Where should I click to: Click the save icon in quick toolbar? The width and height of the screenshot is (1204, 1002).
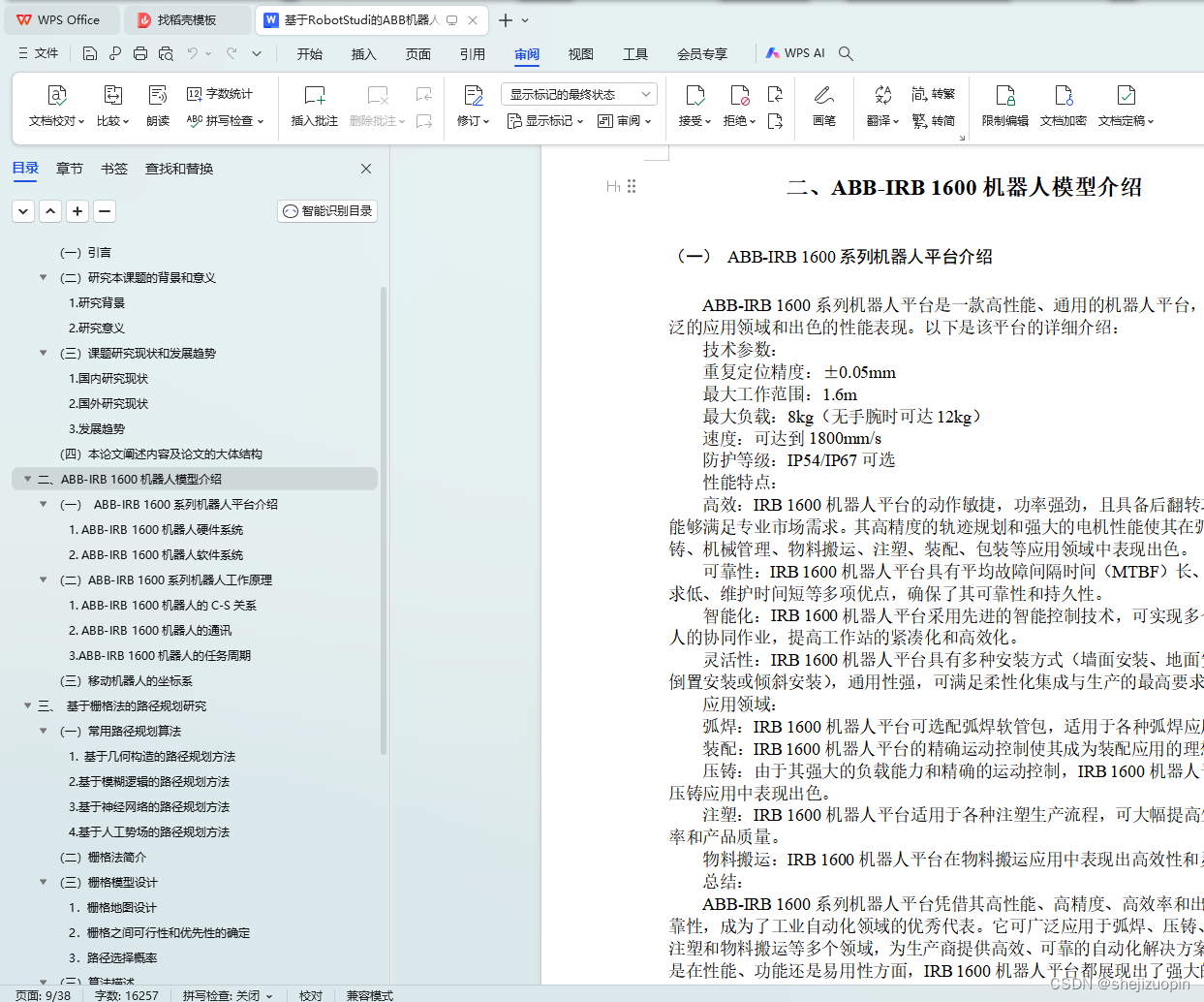[x=90, y=53]
